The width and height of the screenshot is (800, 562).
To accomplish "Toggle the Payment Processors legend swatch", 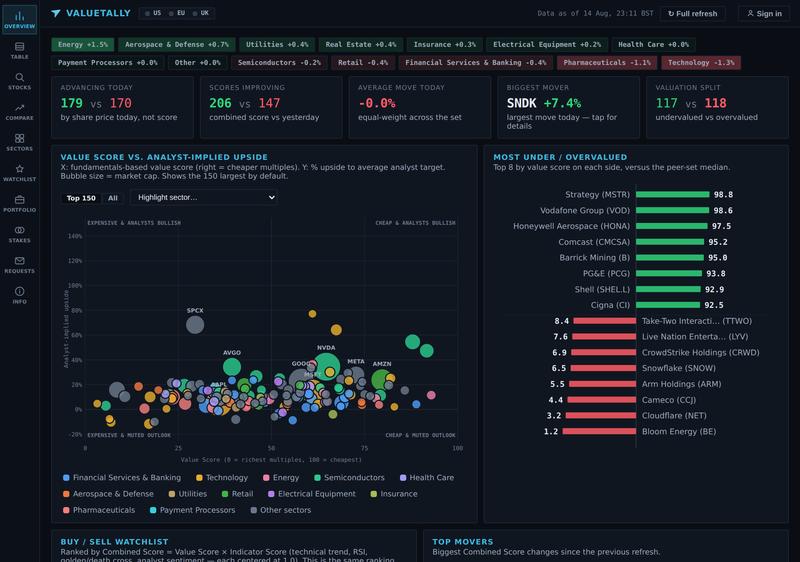I will 153,510.
